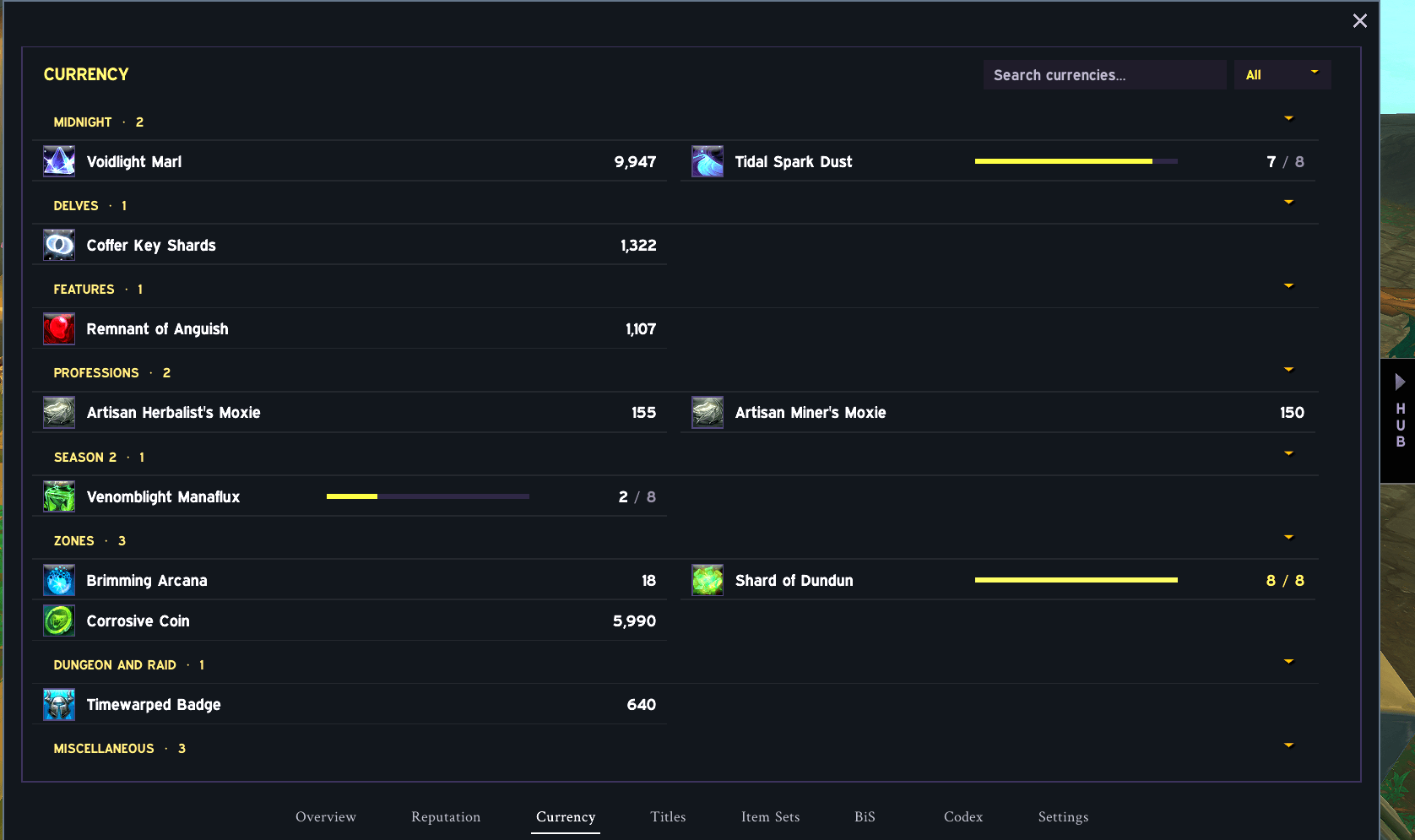Click the Corrosive Coin icon

59,621
